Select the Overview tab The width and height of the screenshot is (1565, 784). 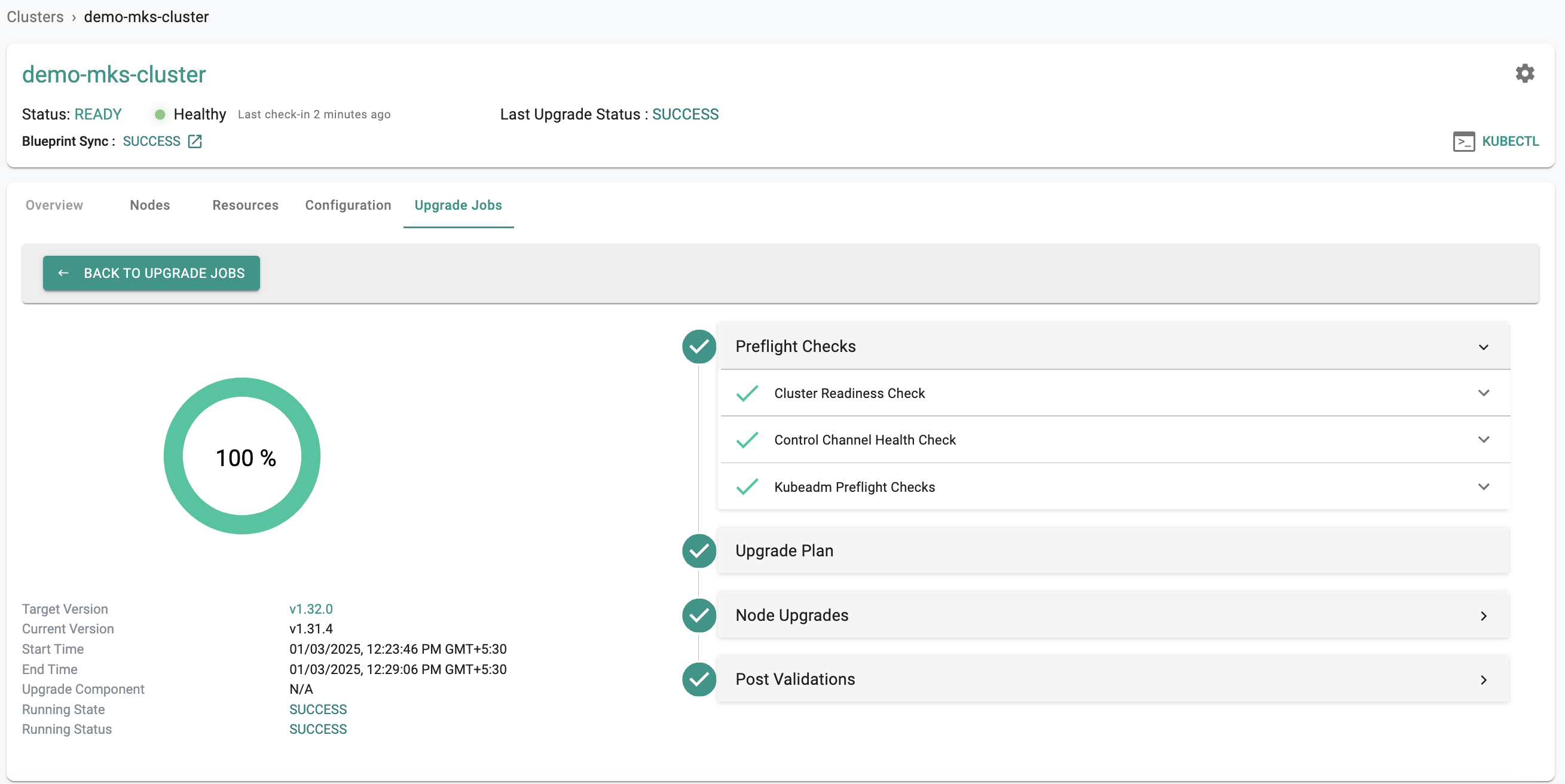(54, 205)
